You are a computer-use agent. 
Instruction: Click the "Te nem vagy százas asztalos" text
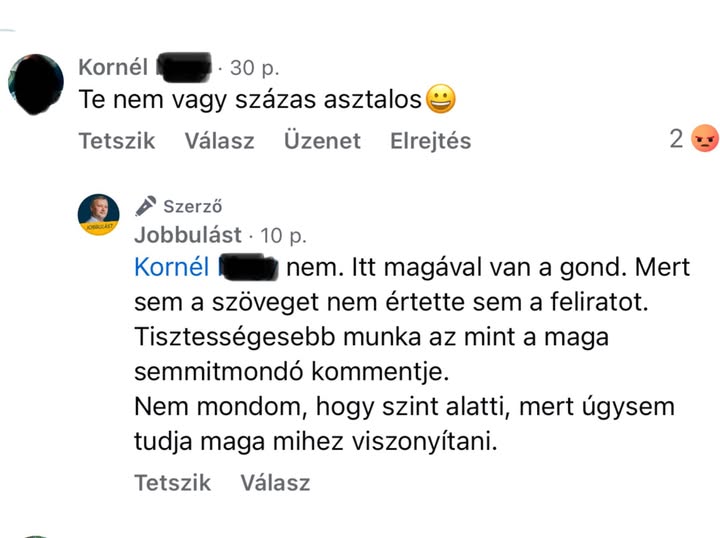(250, 100)
